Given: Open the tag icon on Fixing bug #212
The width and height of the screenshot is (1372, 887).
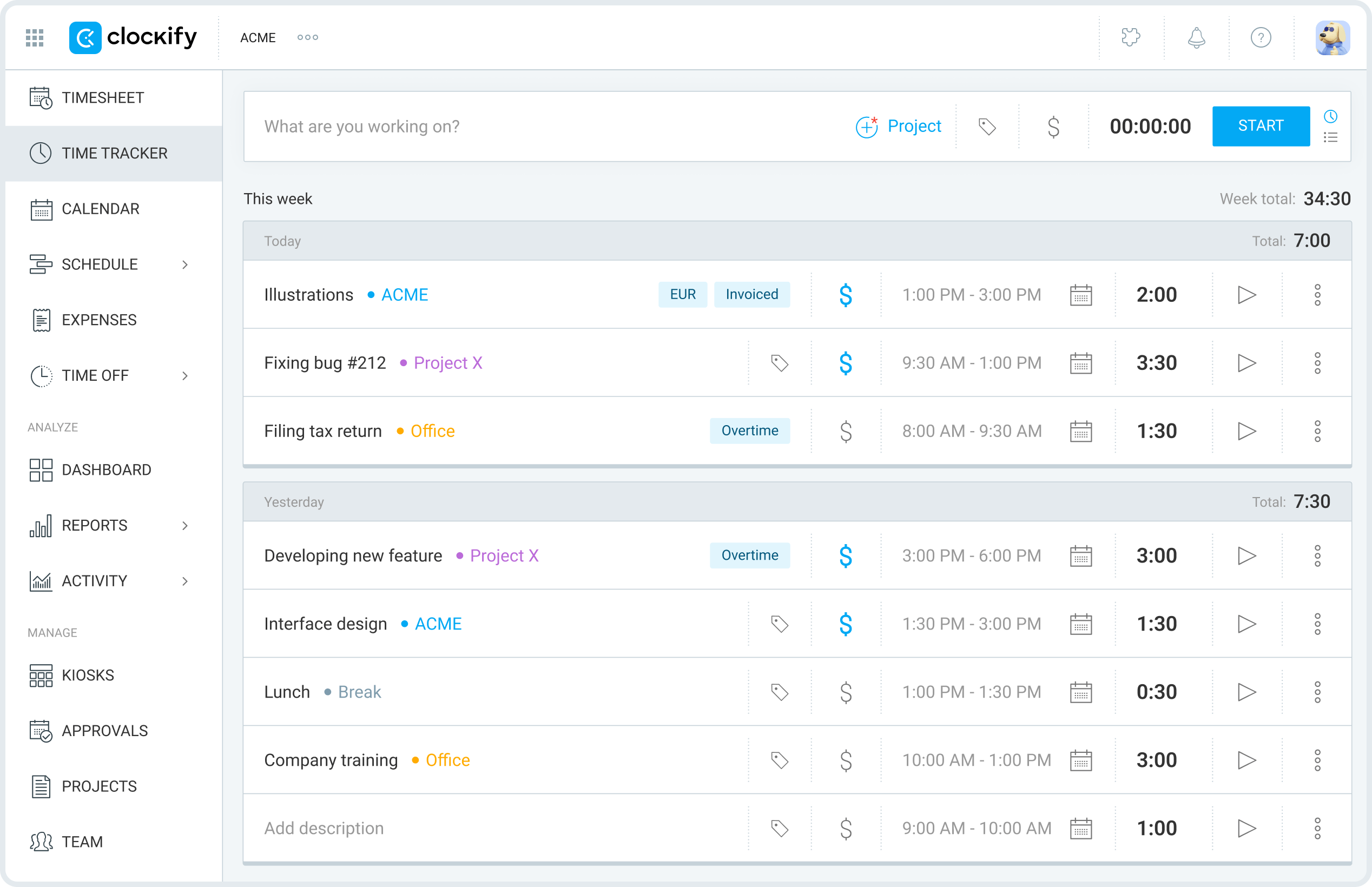Looking at the screenshot, I should [780, 363].
